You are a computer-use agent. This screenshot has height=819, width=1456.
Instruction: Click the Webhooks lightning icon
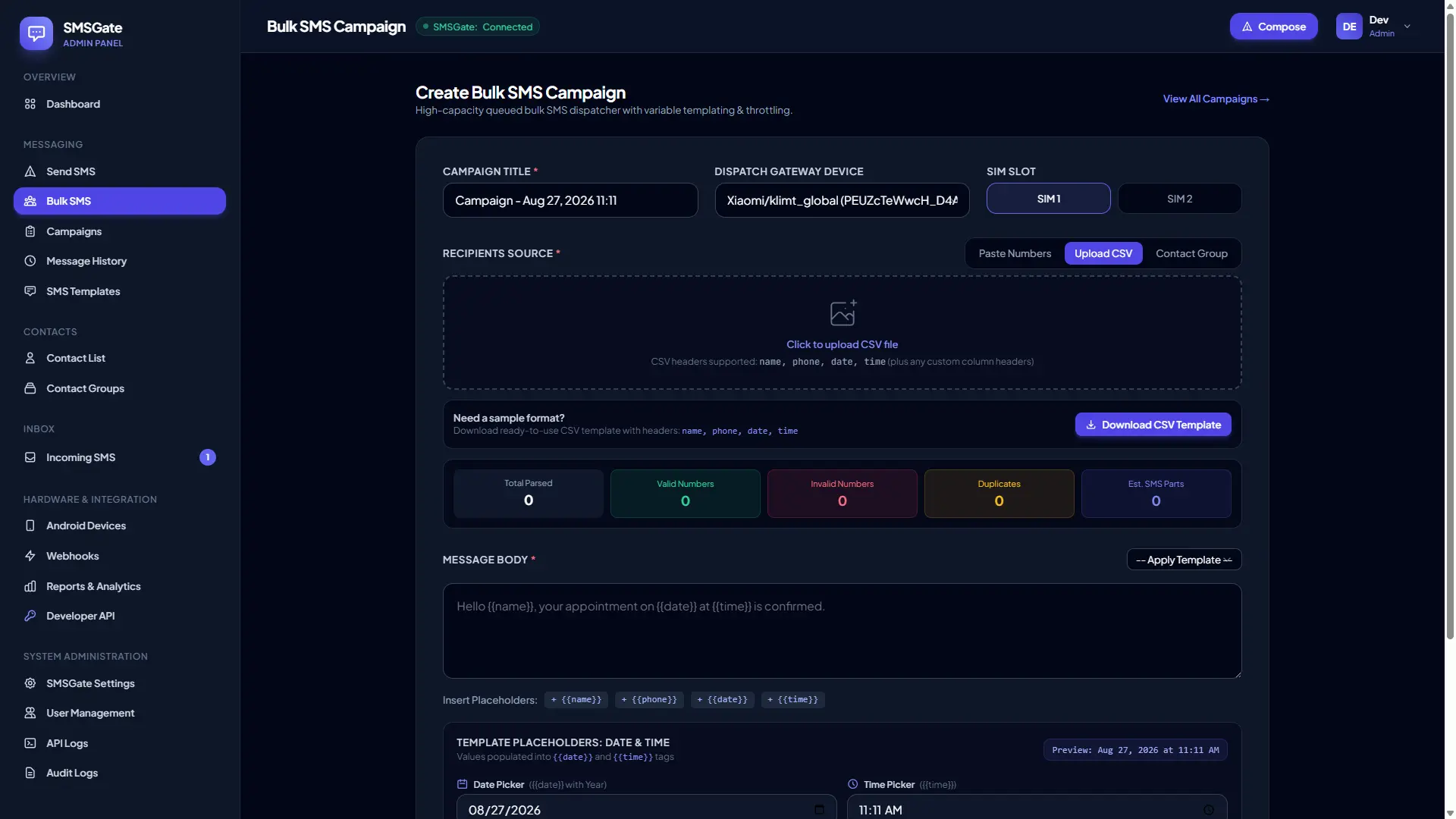(30, 556)
